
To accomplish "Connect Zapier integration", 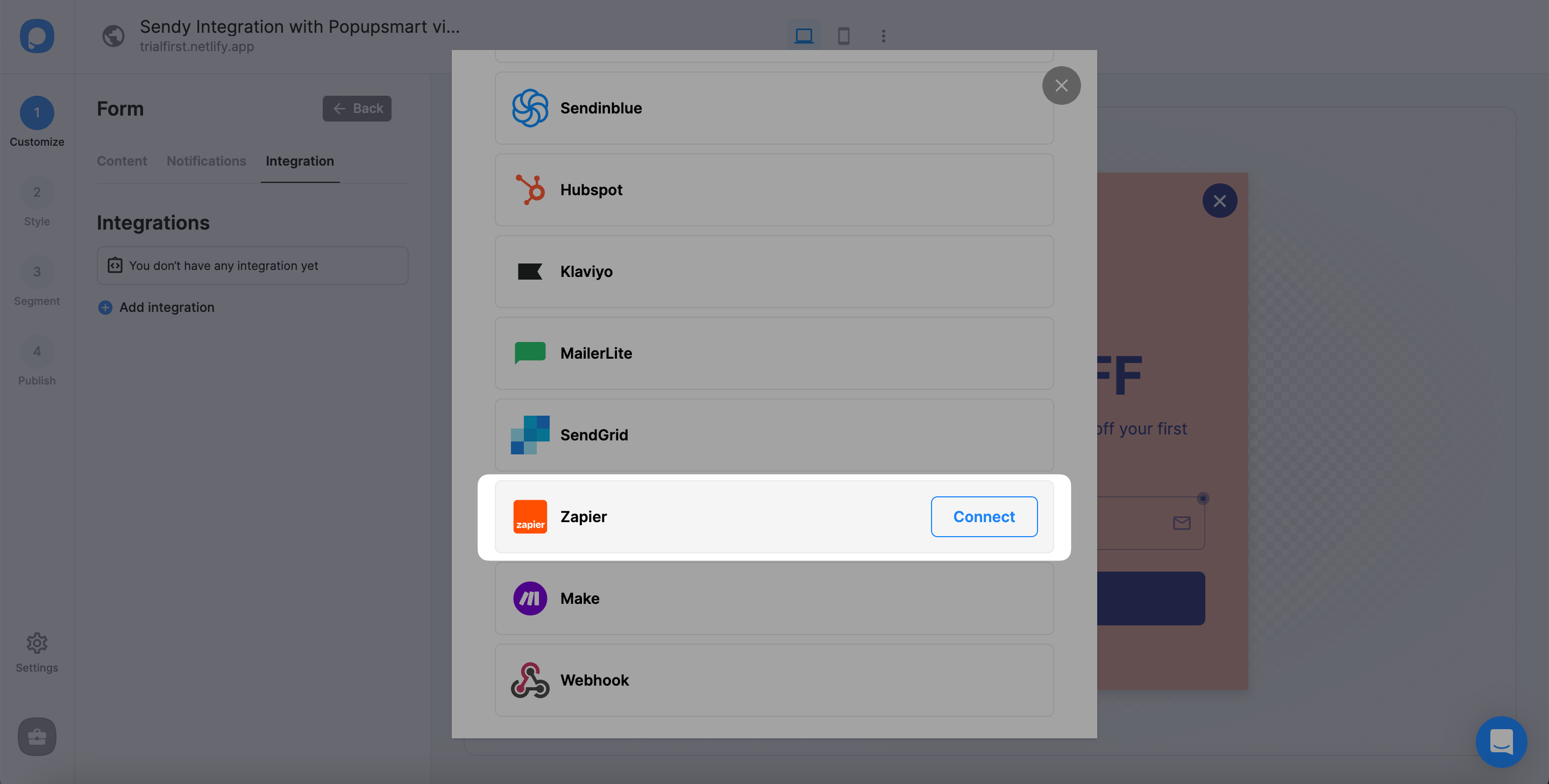I will click(x=984, y=516).
